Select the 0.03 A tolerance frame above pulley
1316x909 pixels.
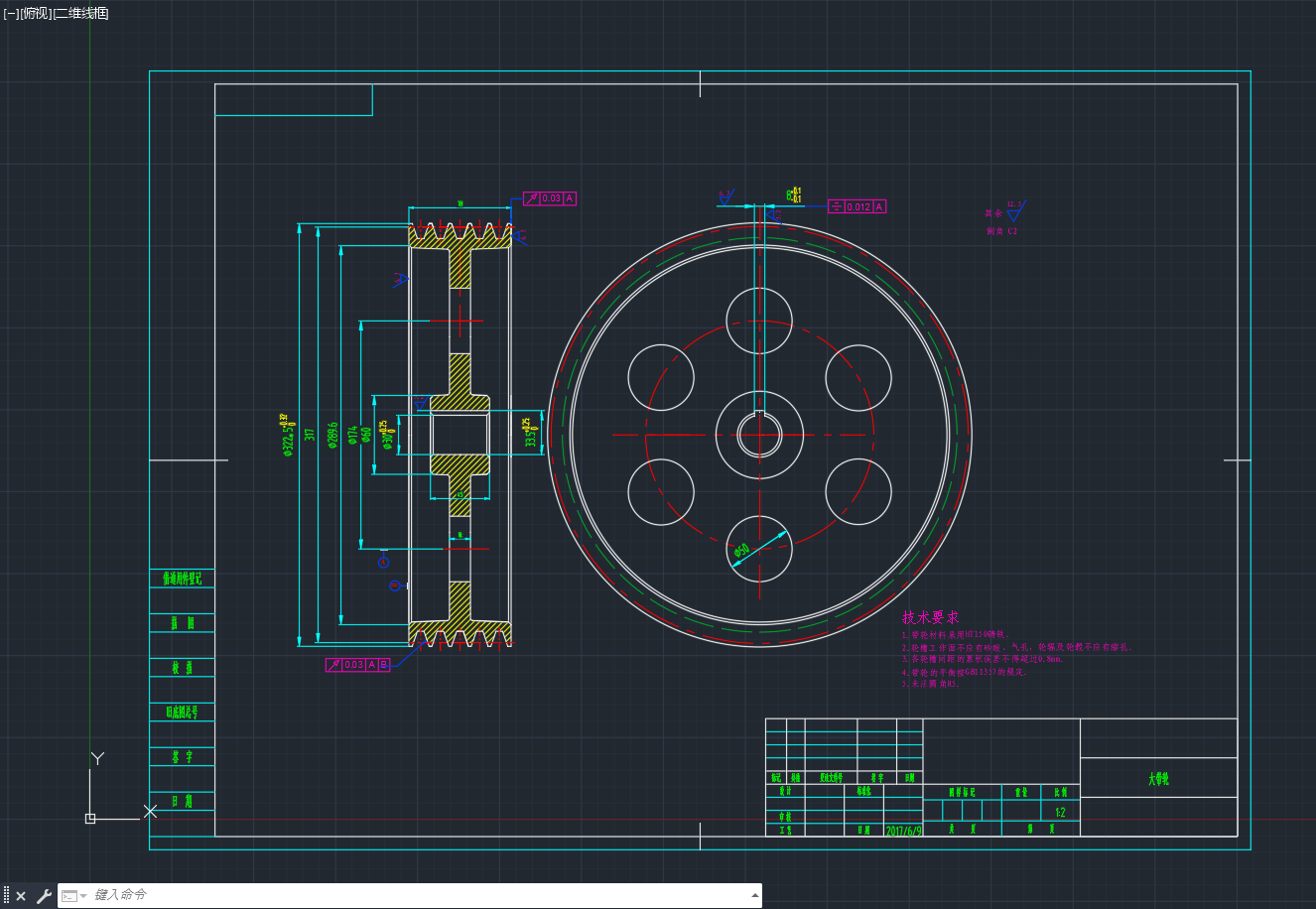click(x=550, y=198)
